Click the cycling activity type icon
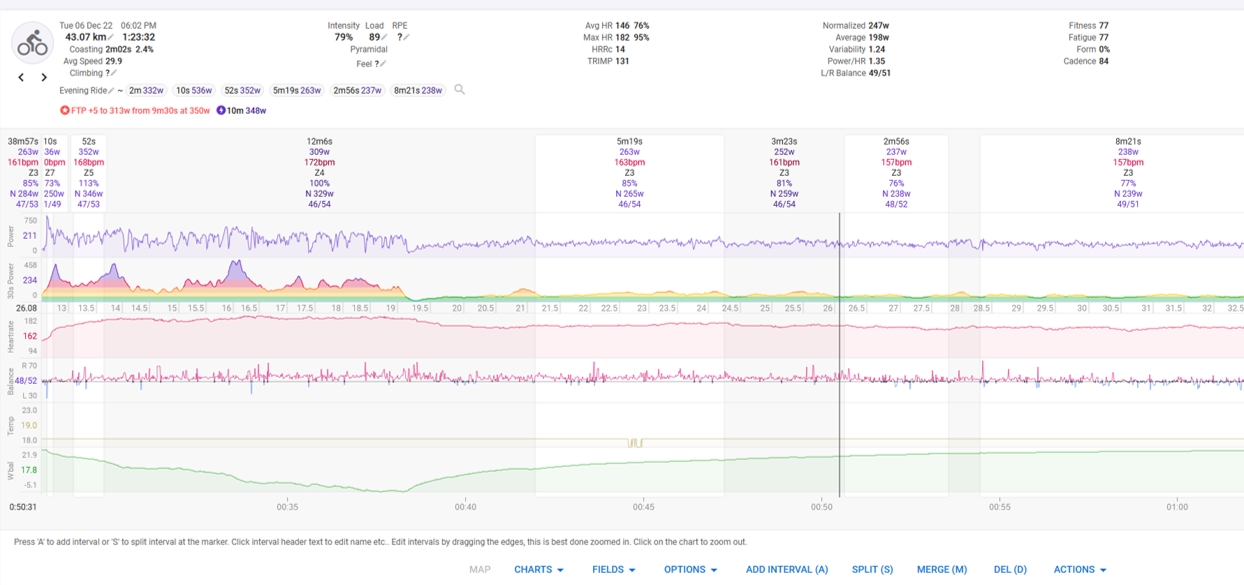This screenshot has width=1244, height=585. click(32, 43)
